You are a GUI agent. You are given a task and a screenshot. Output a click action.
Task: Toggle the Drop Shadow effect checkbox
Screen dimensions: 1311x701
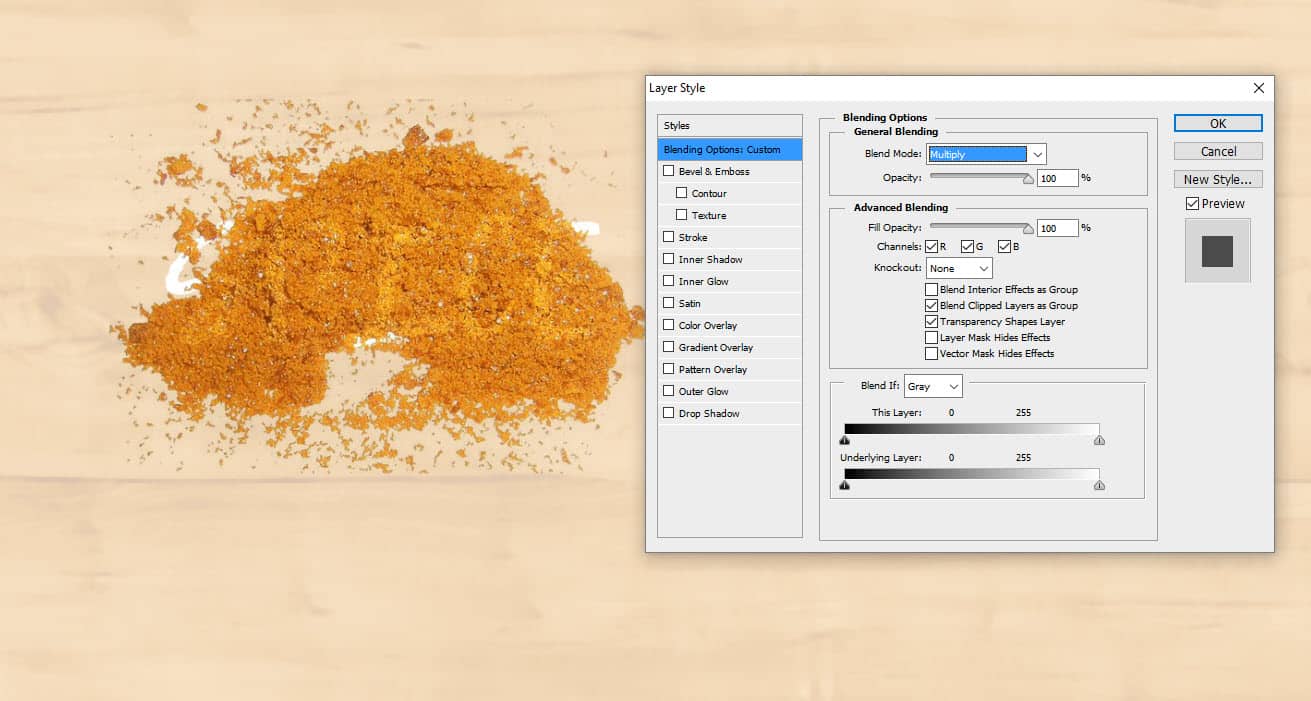pos(669,413)
